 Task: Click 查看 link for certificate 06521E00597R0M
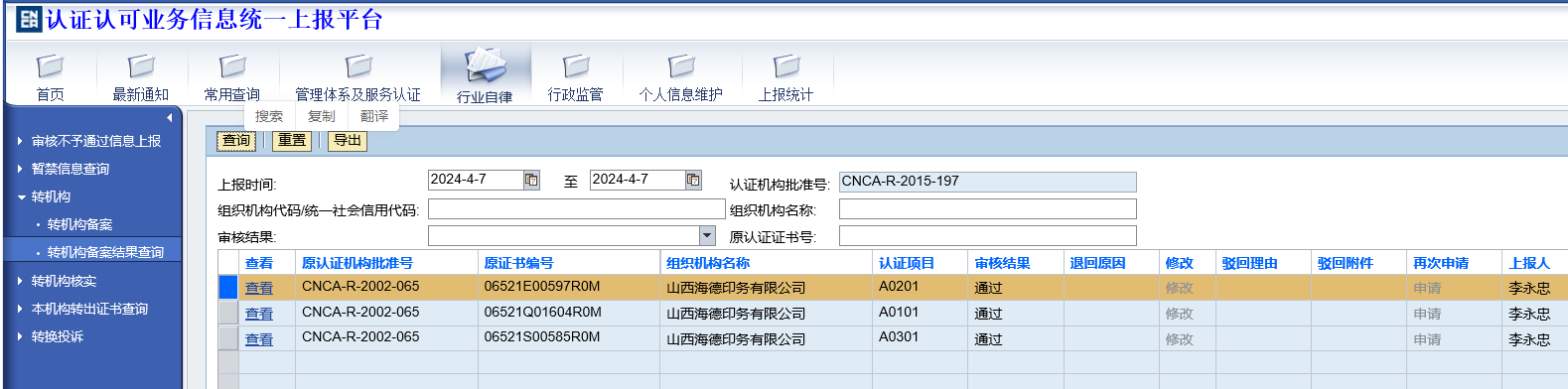tap(259, 288)
